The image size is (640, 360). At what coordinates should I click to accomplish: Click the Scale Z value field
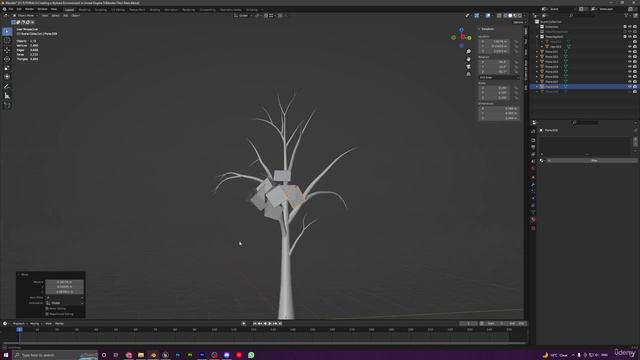tap(493, 98)
